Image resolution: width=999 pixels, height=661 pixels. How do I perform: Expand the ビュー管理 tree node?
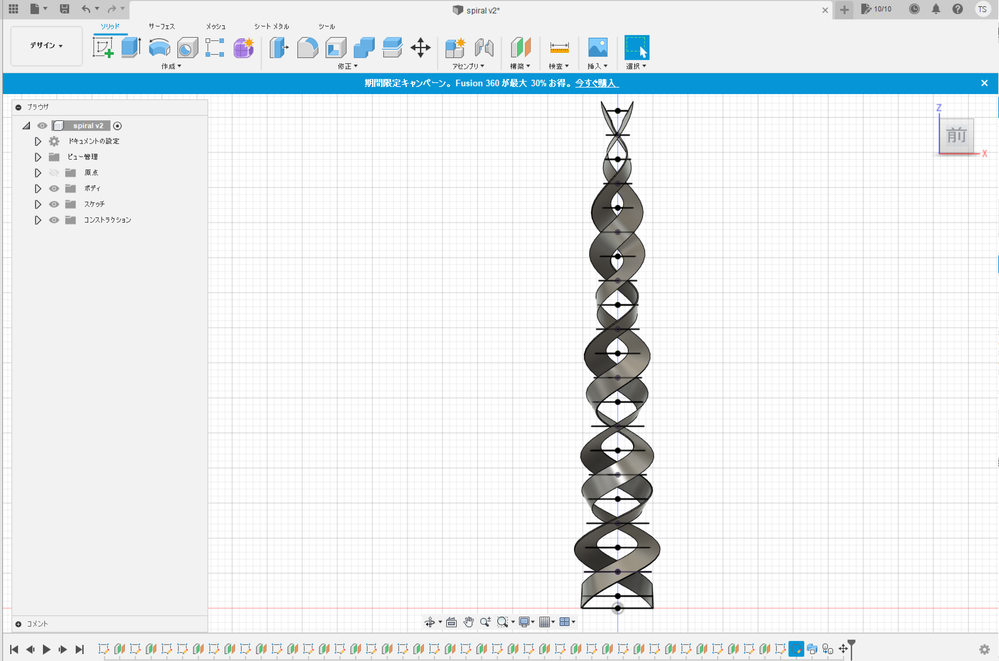(x=38, y=157)
